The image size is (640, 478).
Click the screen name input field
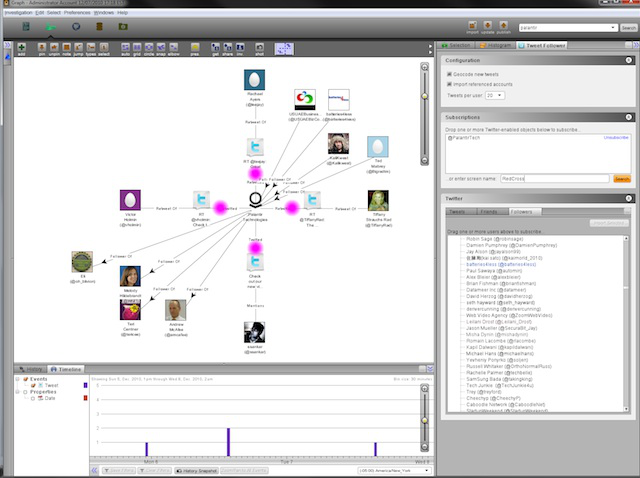(554, 179)
